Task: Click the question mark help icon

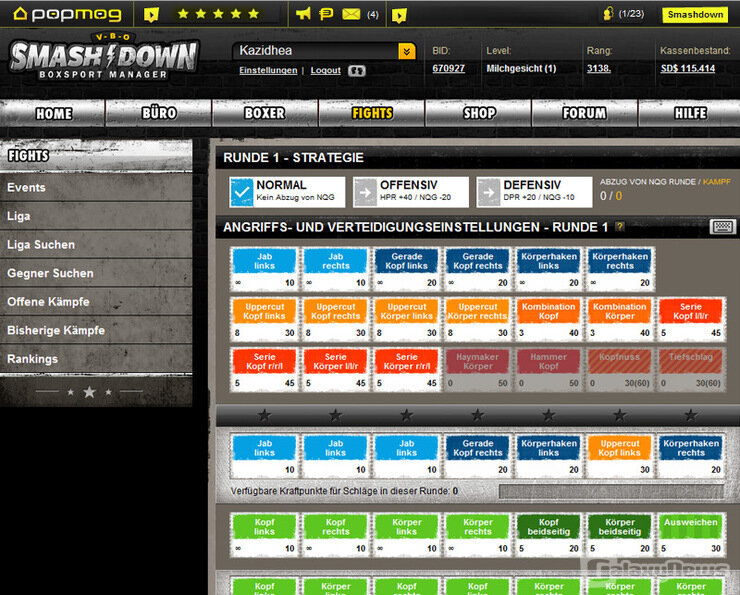Action: coord(620,227)
